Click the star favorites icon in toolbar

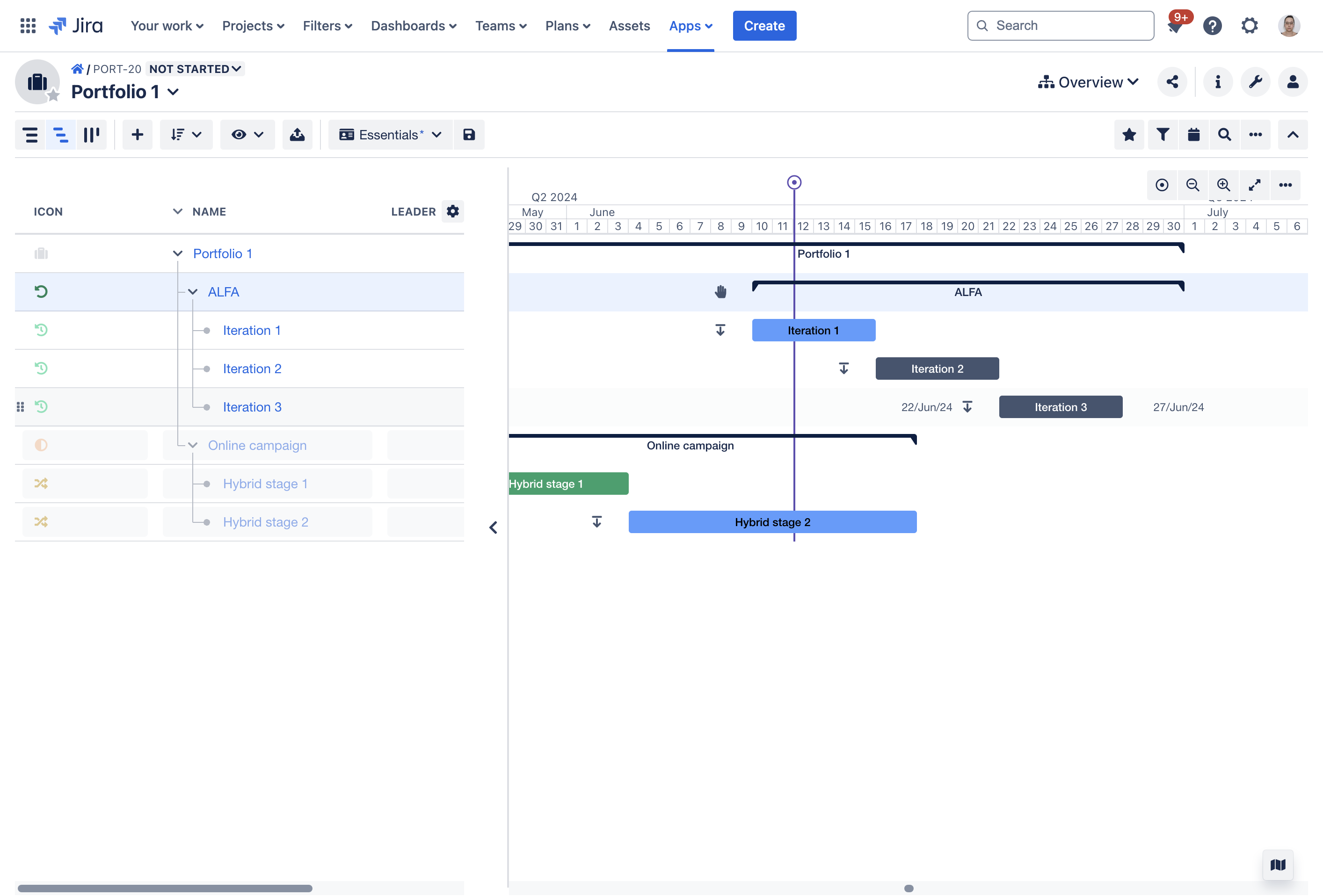[x=1129, y=135]
